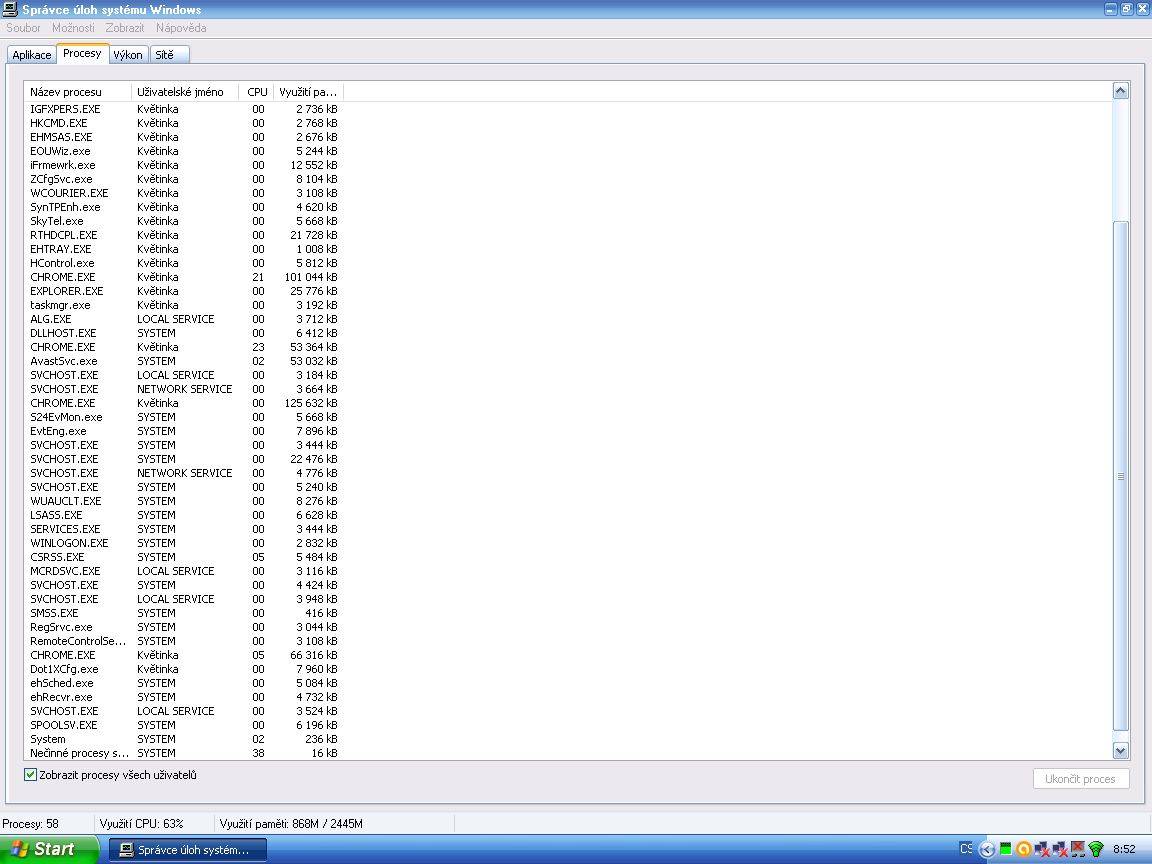This screenshot has height=864, width=1152.
Task: Click the process list vertical scrollbar thumb
Action: (1120, 475)
